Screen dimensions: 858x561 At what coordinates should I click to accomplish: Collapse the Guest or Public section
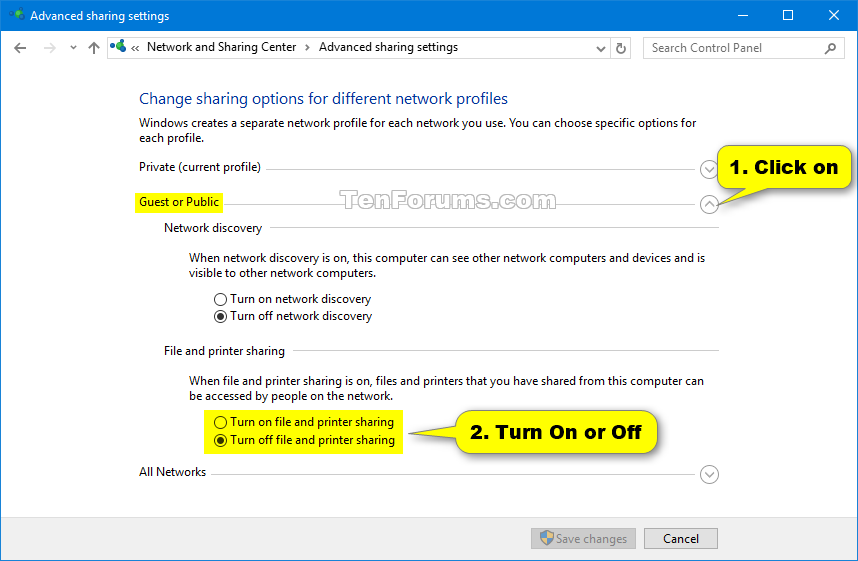709,204
